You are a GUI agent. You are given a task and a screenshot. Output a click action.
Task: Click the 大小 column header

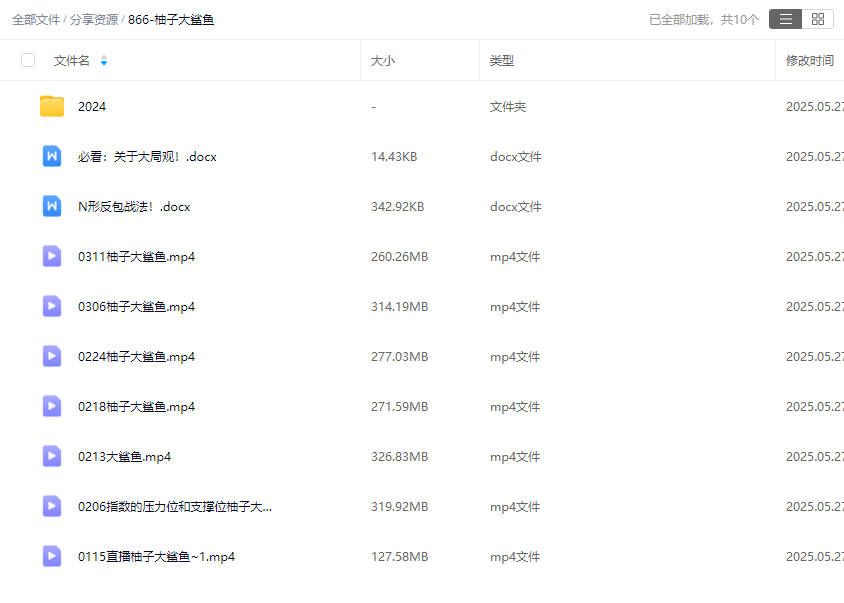point(383,60)
